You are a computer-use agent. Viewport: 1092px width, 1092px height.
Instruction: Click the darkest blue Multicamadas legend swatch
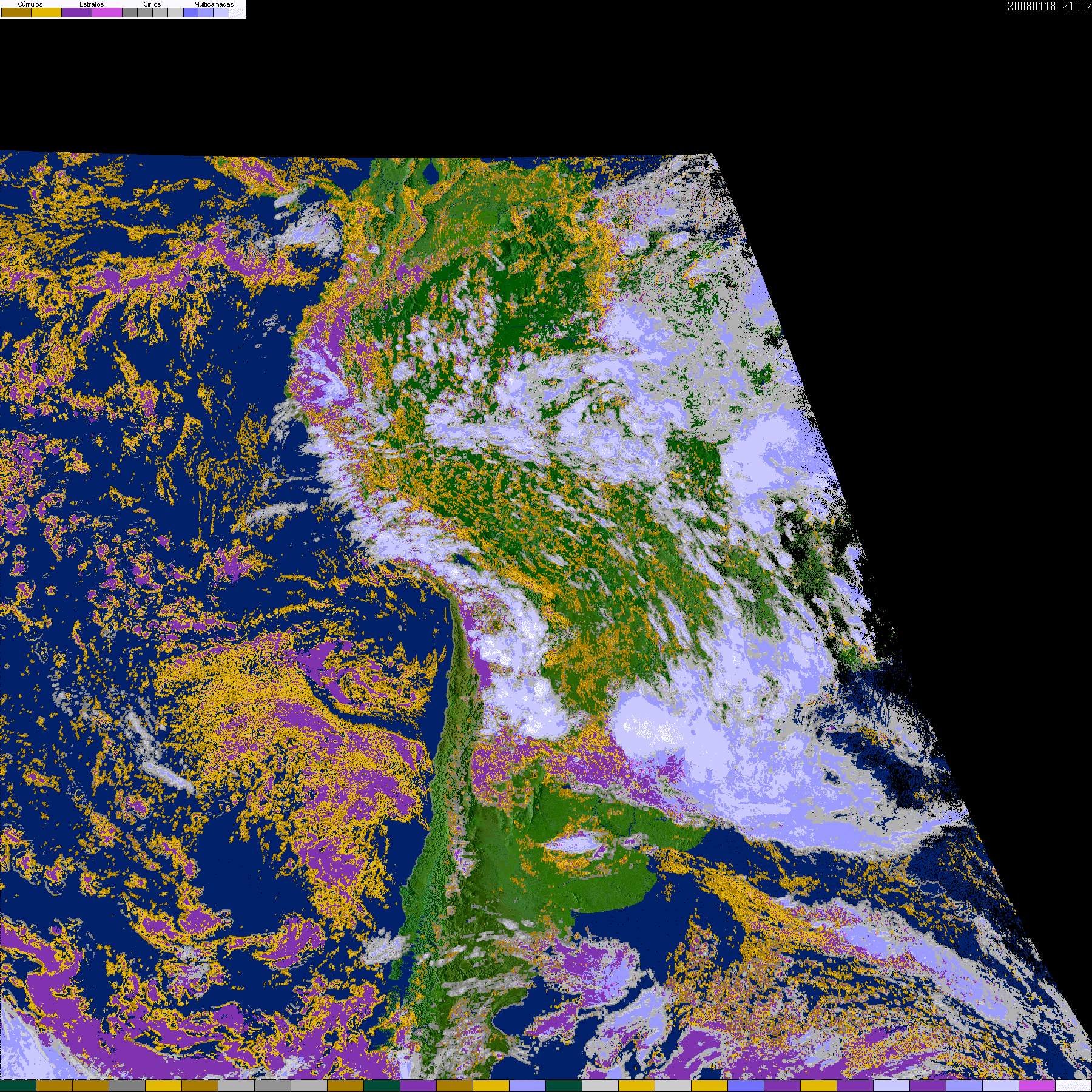[x=191, y=12]
